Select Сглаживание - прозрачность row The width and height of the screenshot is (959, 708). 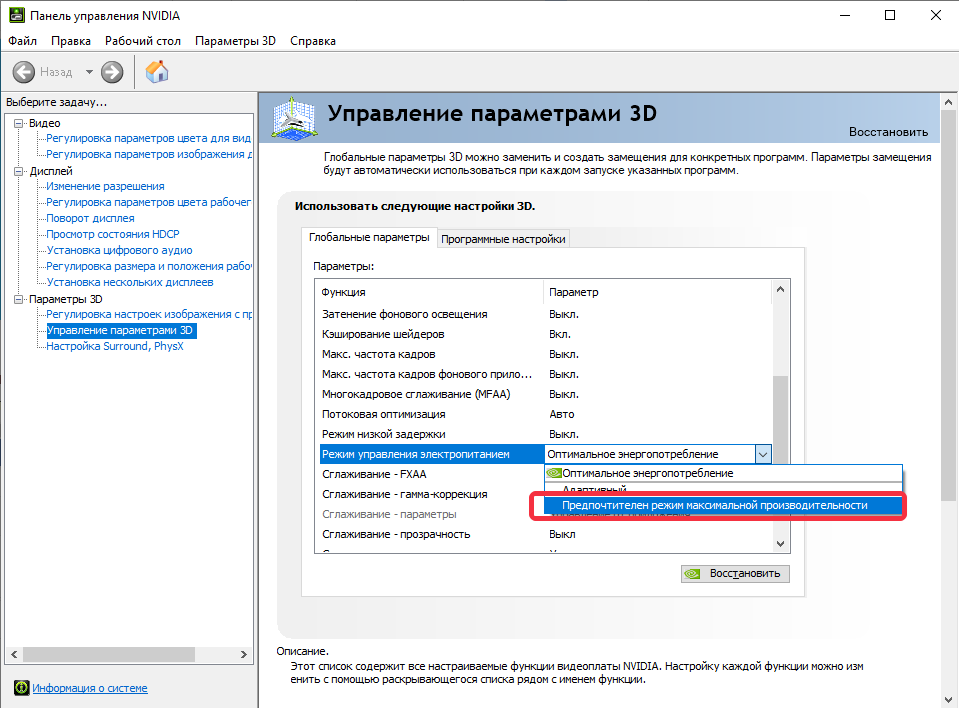(546, 534)
